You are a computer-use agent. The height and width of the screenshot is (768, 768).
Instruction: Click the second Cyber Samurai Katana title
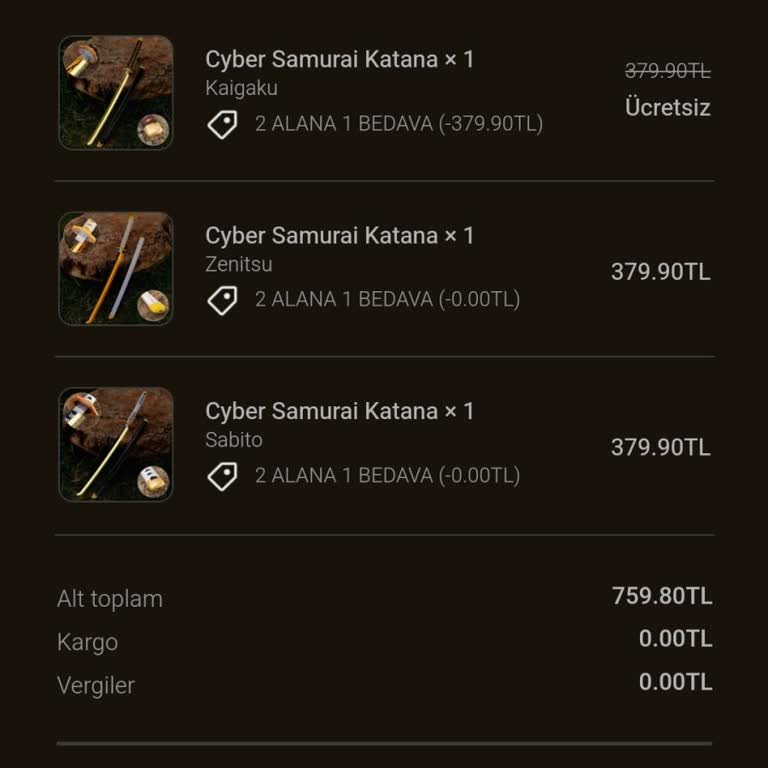[x=339, y=236]
